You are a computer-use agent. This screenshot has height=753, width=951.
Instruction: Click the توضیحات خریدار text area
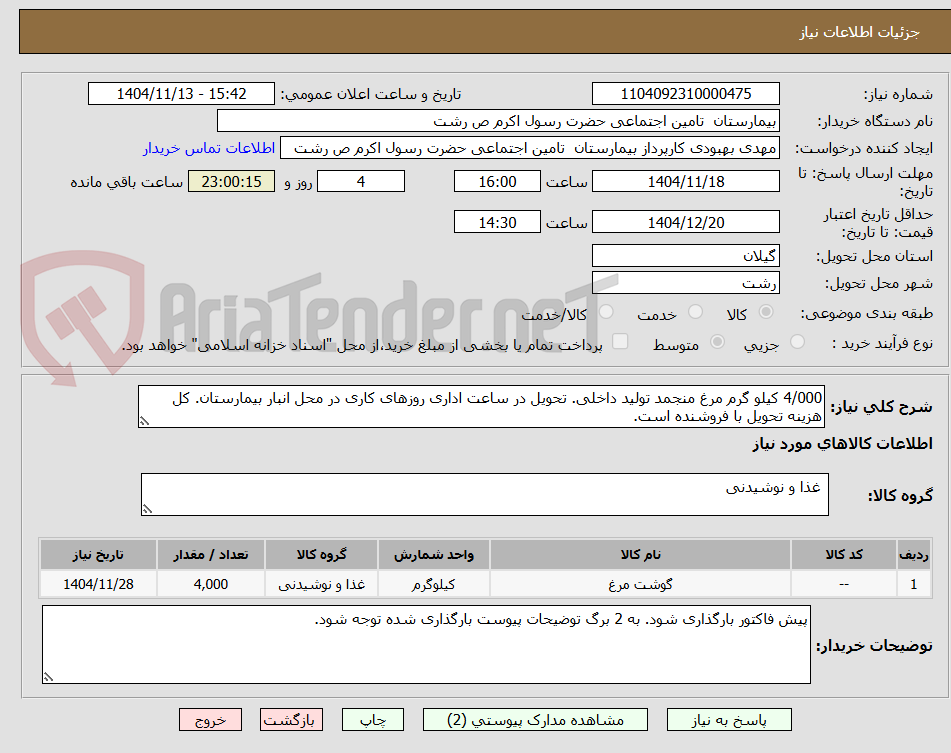426,644
